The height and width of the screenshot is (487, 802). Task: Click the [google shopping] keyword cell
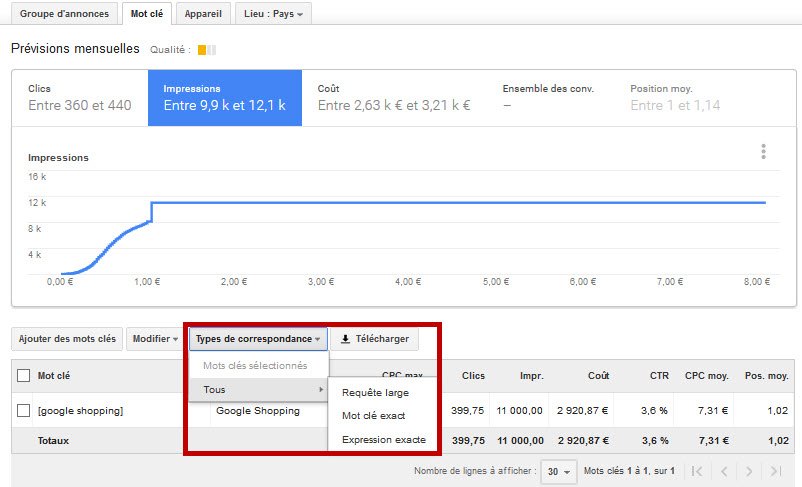(80, 411)
